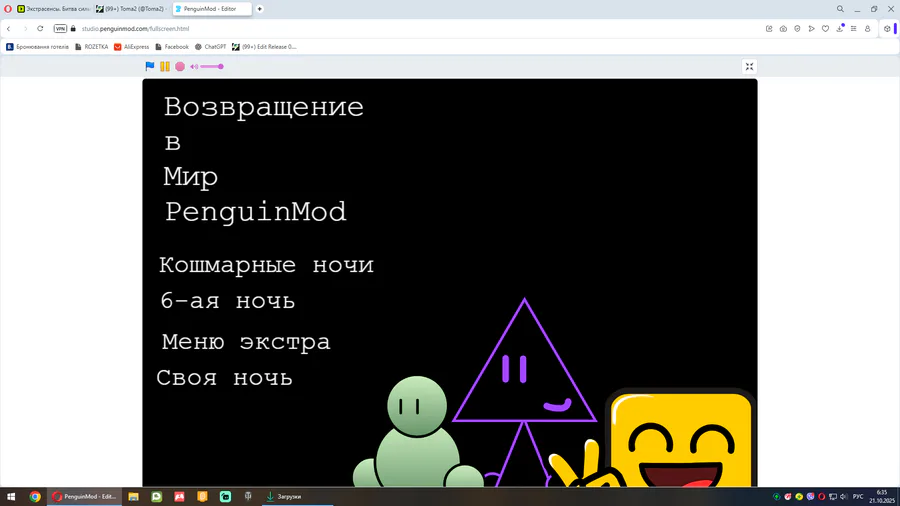
Task: Take a snapshot with the camera icon
Action: 783,29
